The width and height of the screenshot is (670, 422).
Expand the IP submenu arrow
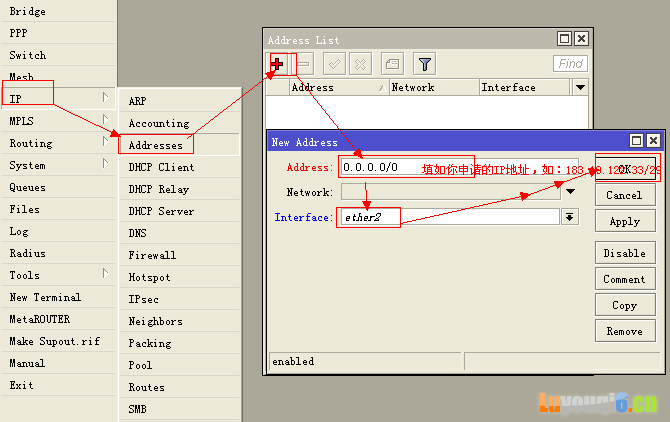click(105, 97)
